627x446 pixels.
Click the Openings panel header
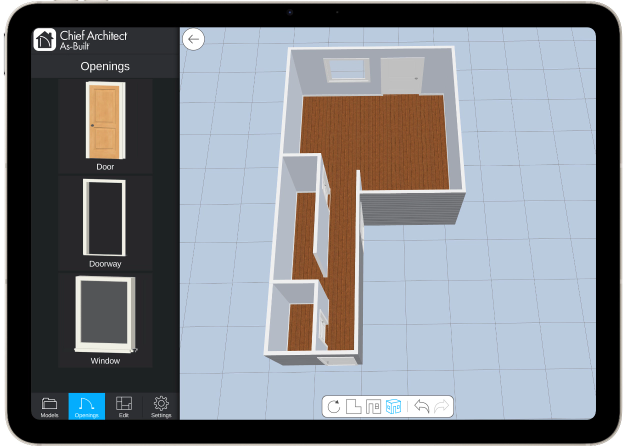pos(105,66)
